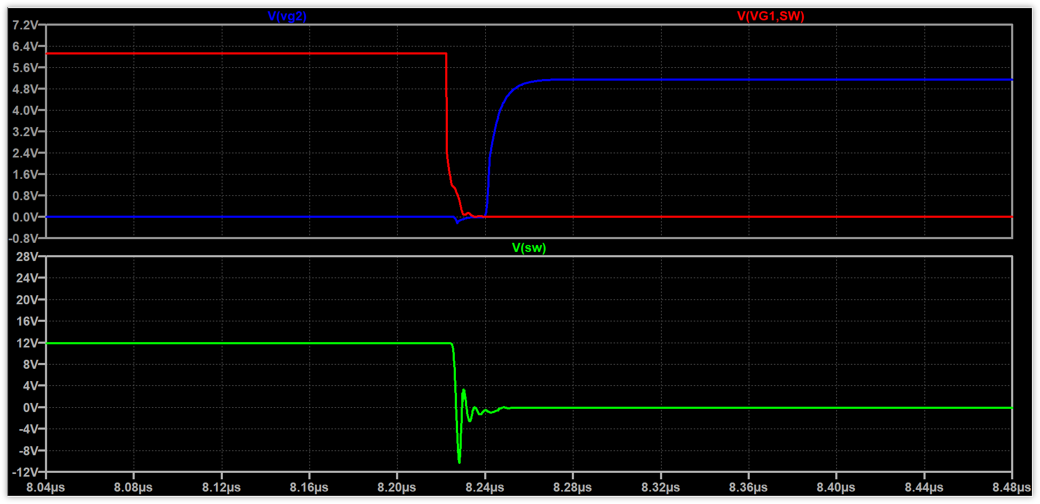1040x504 pixels.
Task: Click the 0.8V axis label in top pane
Action: 27,196
